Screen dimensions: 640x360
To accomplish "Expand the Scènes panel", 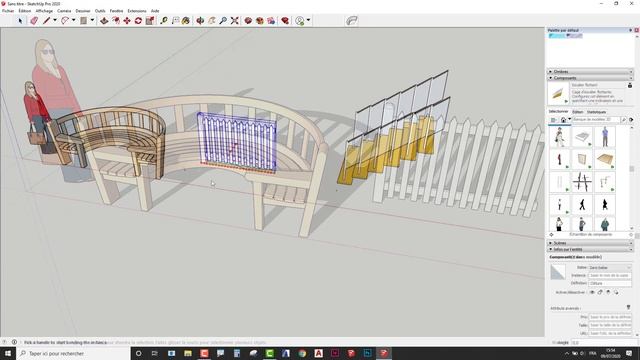I will click(590, 243).
